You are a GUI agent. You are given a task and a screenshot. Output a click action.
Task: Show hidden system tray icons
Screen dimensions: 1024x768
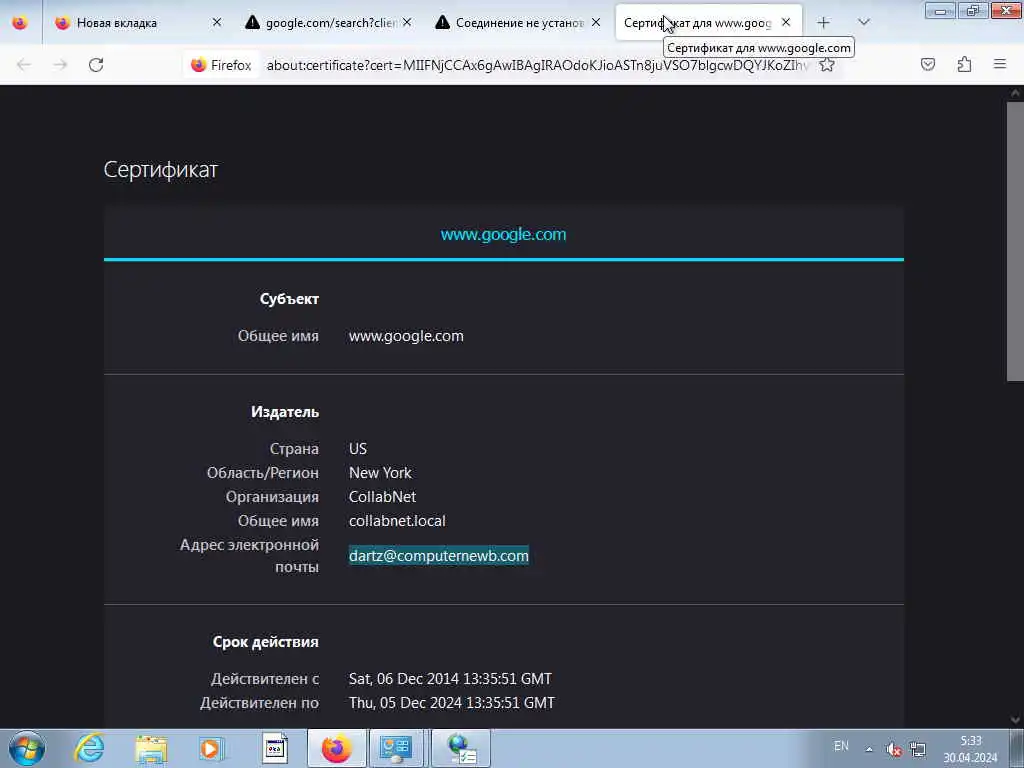[x=869, y=749]
